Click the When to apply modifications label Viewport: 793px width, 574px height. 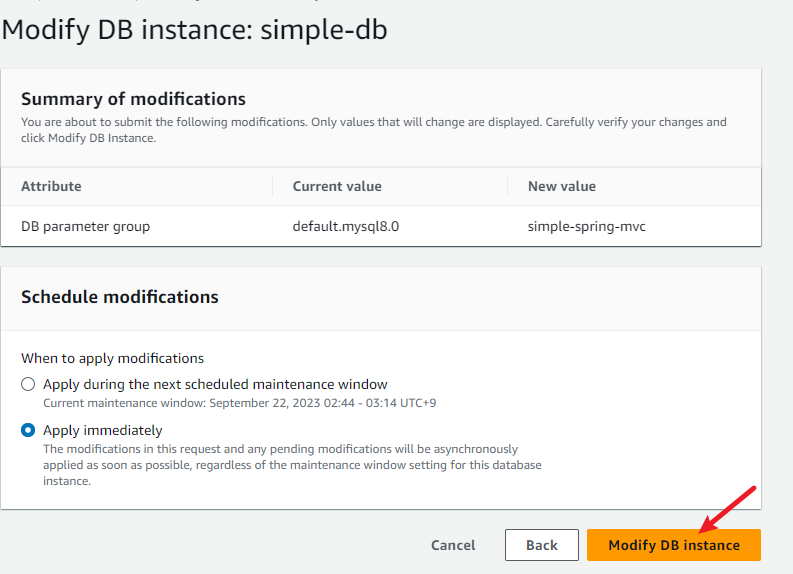112,358
